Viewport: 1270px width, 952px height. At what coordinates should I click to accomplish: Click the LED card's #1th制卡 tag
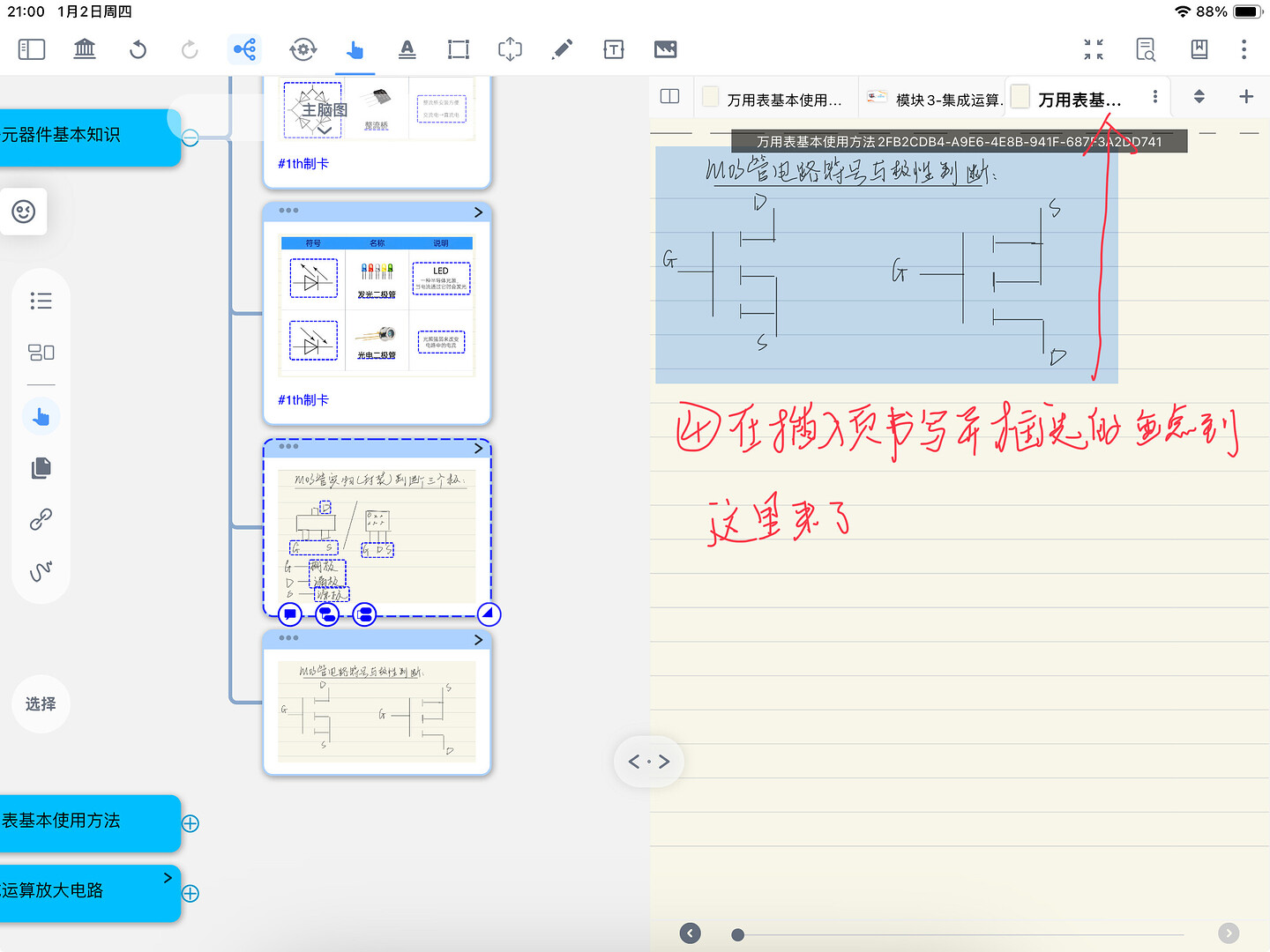coord(303,400)
